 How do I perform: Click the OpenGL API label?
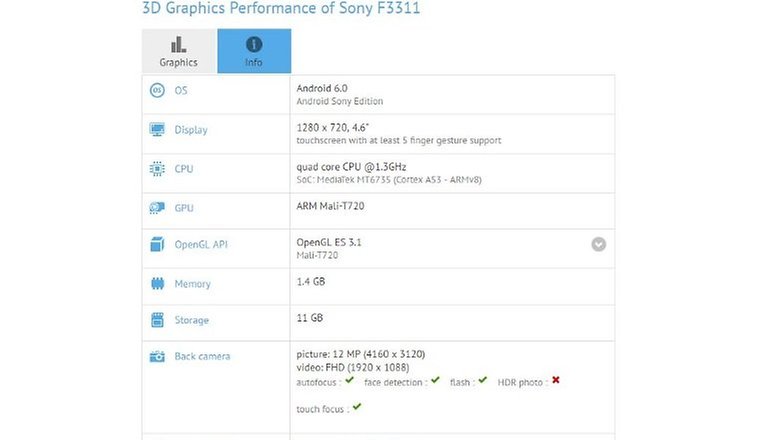(201, 244)
